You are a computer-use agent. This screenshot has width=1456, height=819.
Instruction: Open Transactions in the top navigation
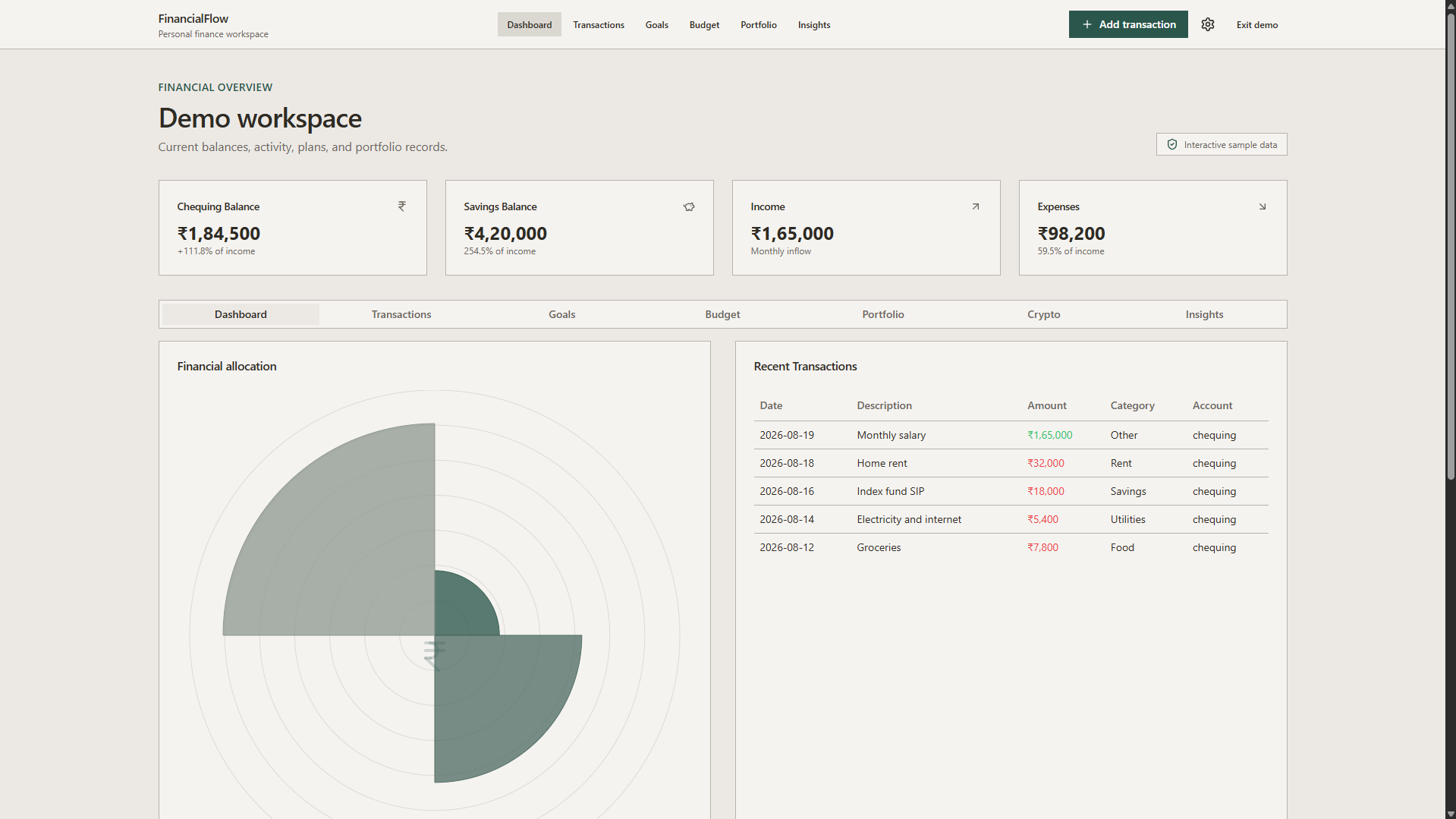(599, 24)
